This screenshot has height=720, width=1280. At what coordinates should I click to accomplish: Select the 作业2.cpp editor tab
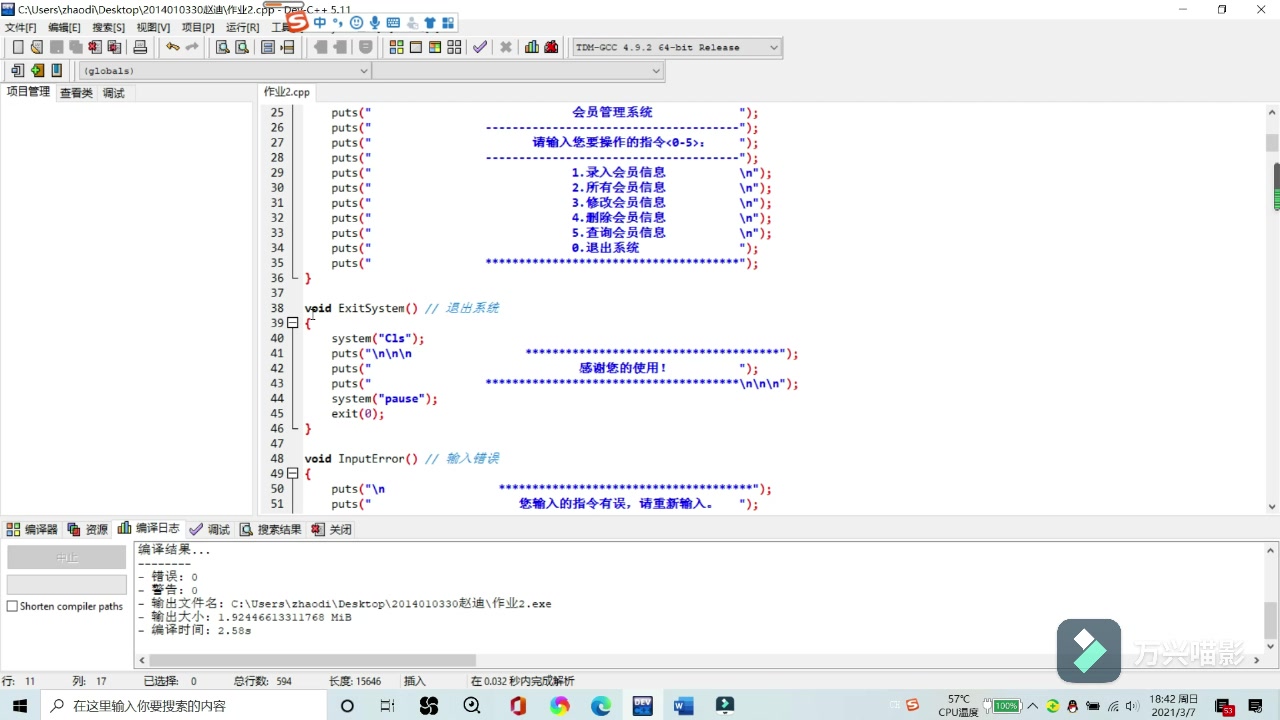click(x=287, y=92)
